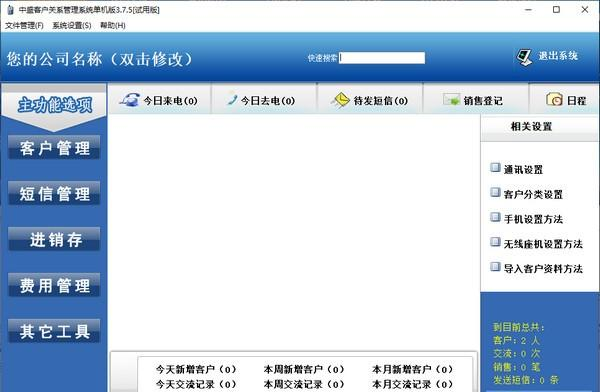Open the 客户分类设置 link
The height and width of the screenshot is (392, 600).
(x=533, y=194)
